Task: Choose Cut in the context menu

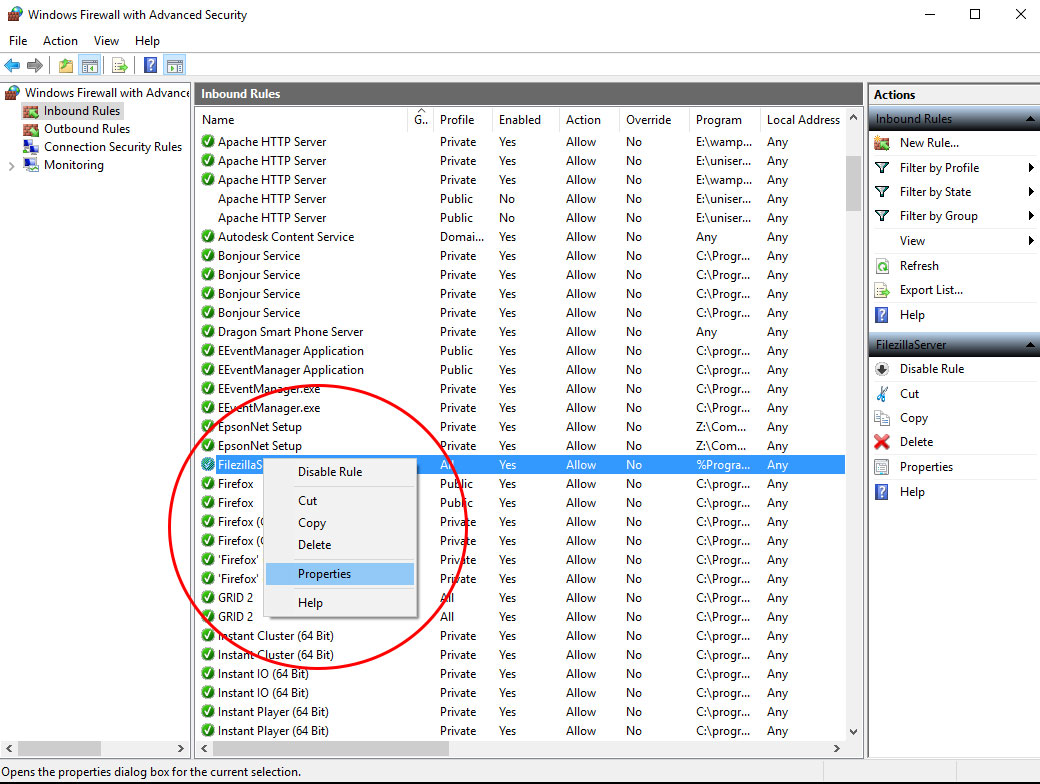Action: click(x=340, y=501)
